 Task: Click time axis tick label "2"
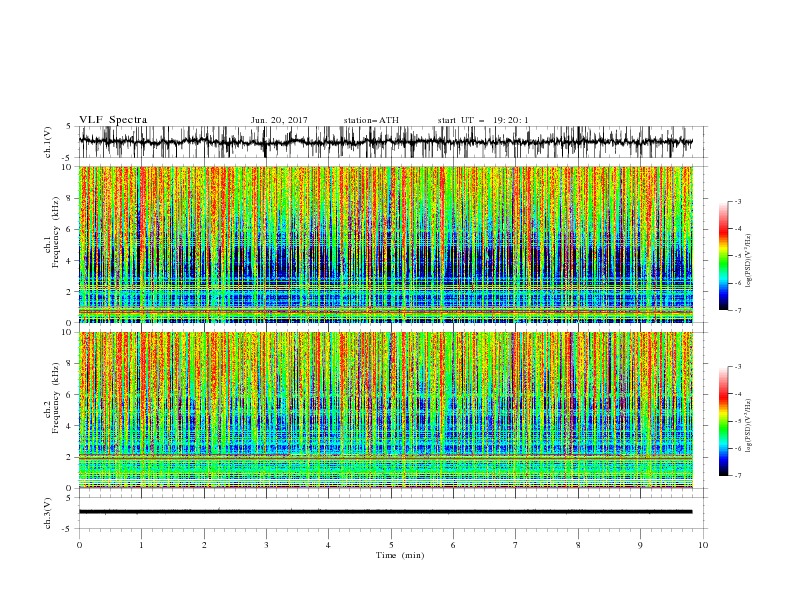(204, 545)
